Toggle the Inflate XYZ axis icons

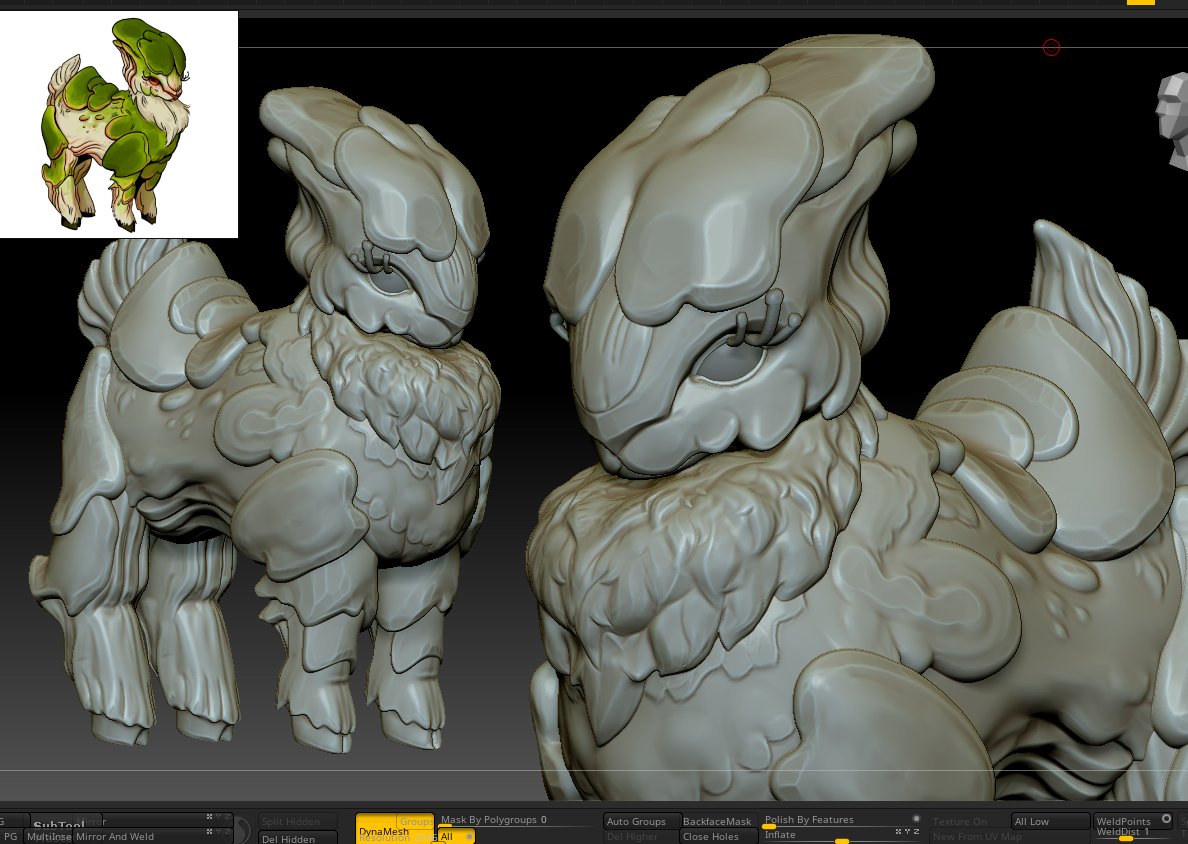908,832
